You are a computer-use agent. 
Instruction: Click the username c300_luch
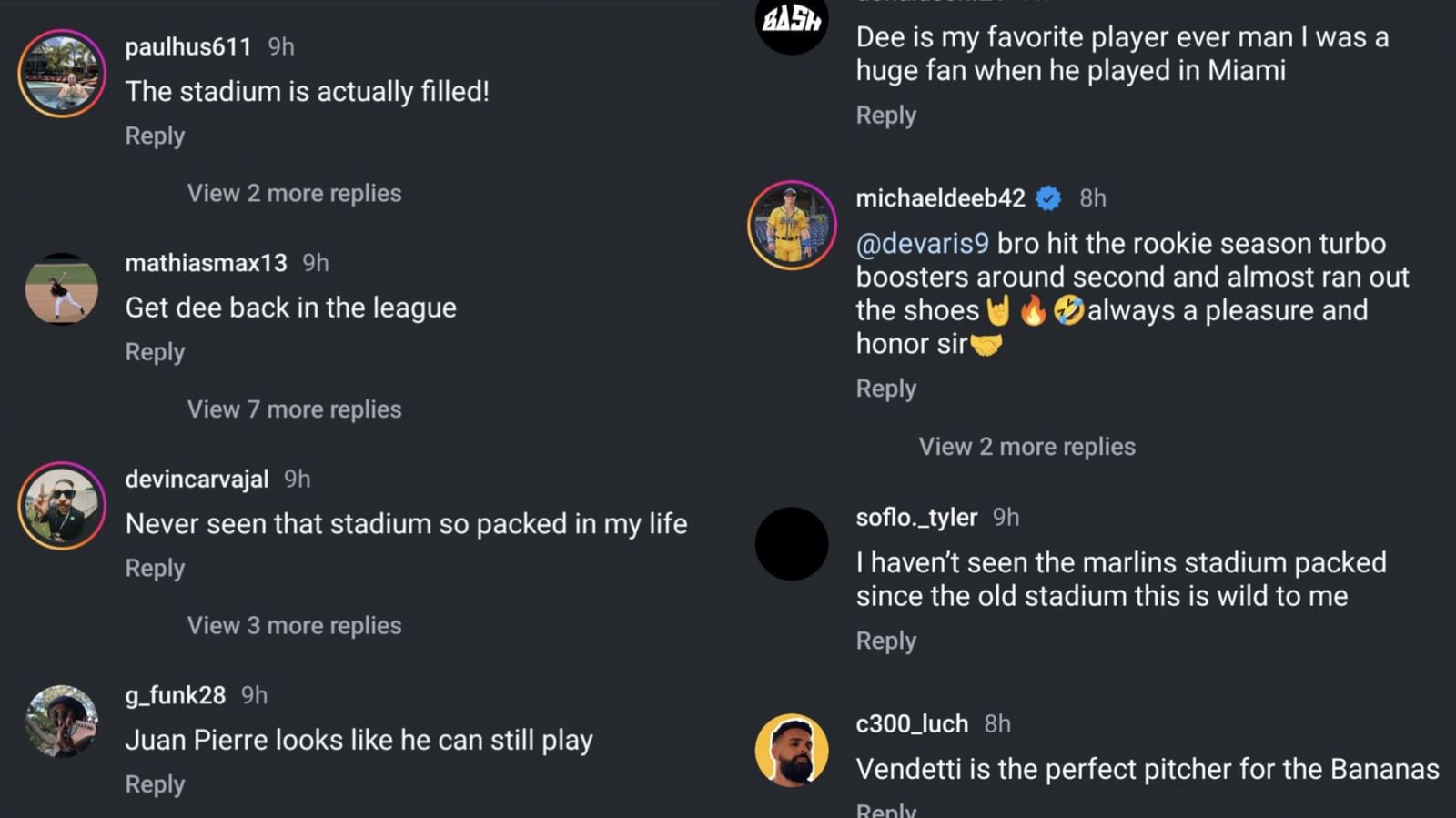pyautogui.click(x=910, y=723)
